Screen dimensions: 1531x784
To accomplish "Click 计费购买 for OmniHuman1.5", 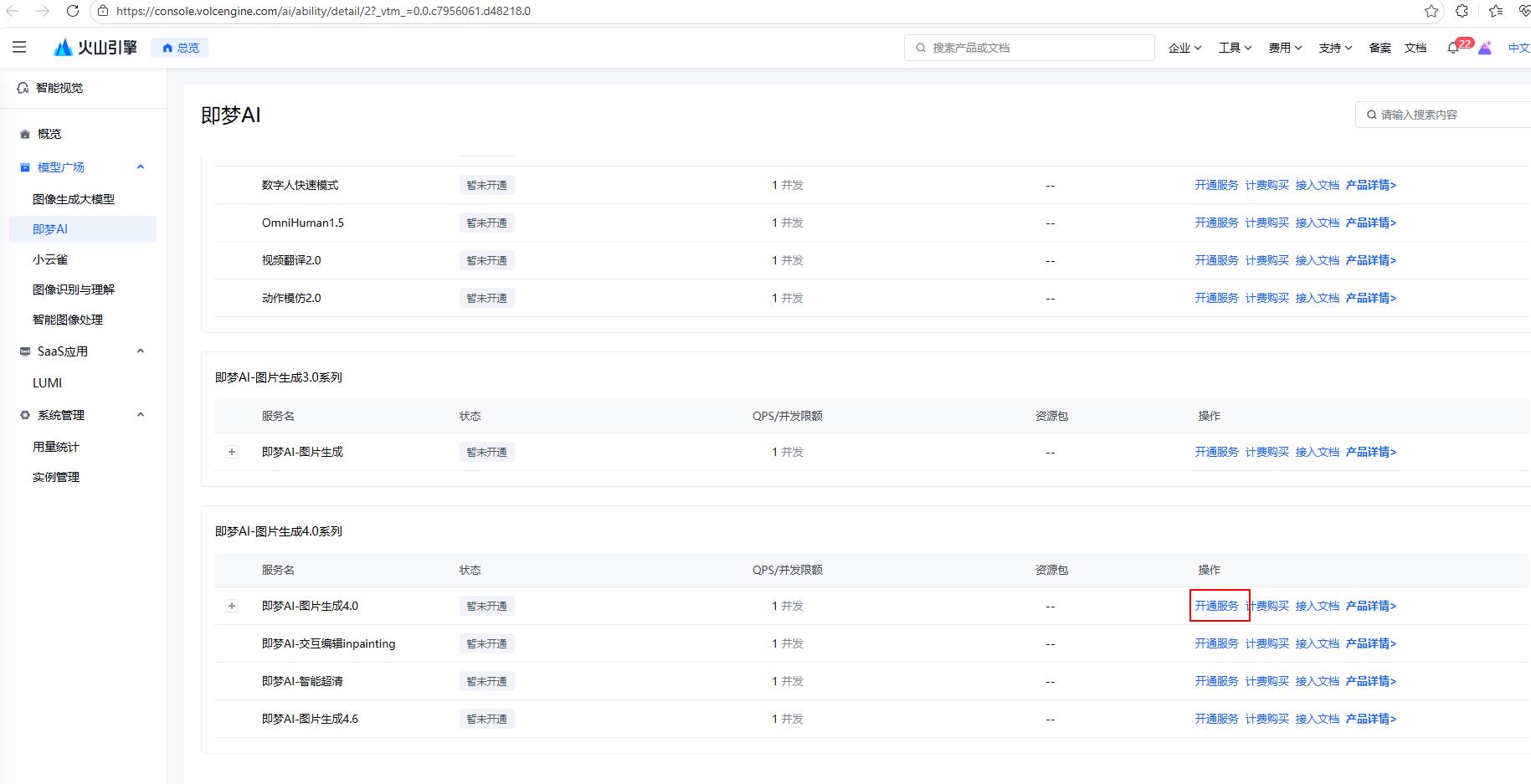I will [x=1266, y=223].
